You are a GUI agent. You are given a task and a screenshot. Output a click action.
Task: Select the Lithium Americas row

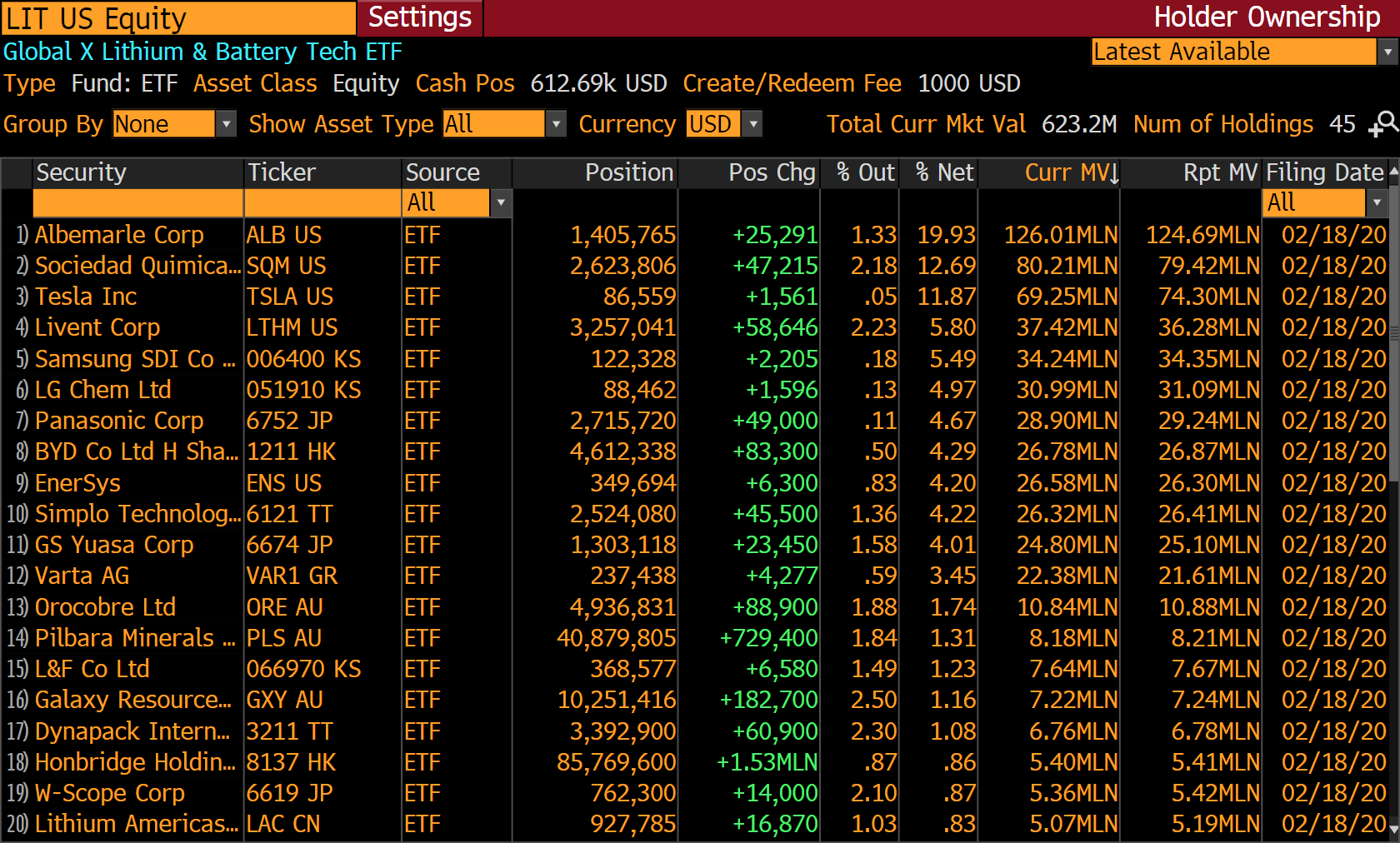point(694,824)
